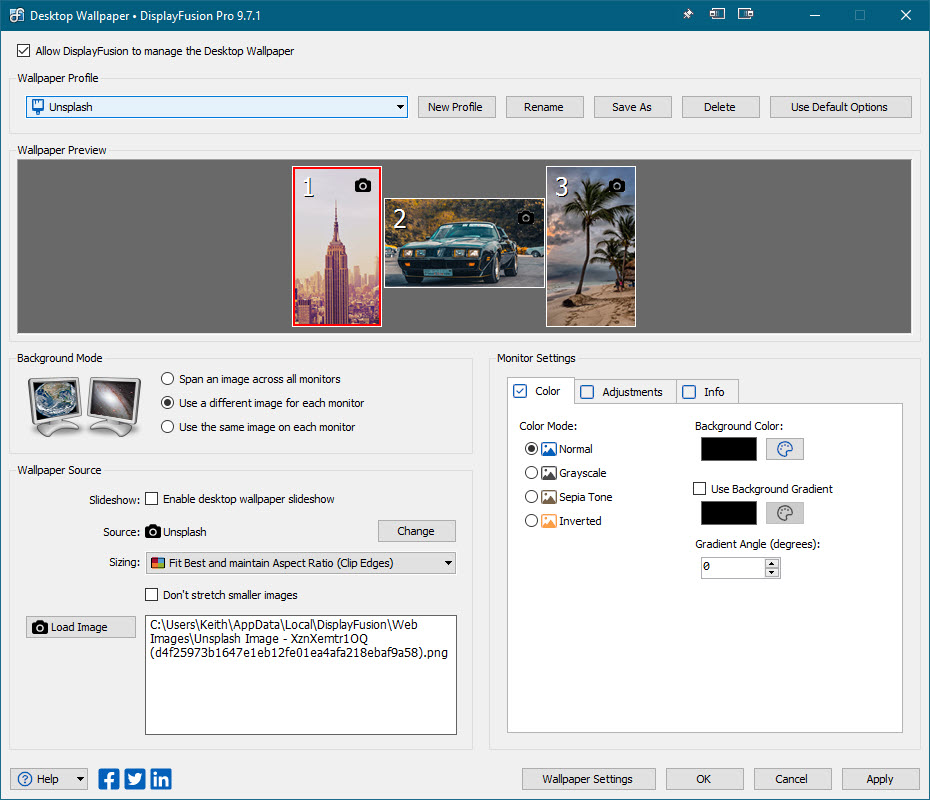The image size is (930, 800).
Task: Enable desktop wallpaper slideshow checkbox
Action: coord(152,499)
